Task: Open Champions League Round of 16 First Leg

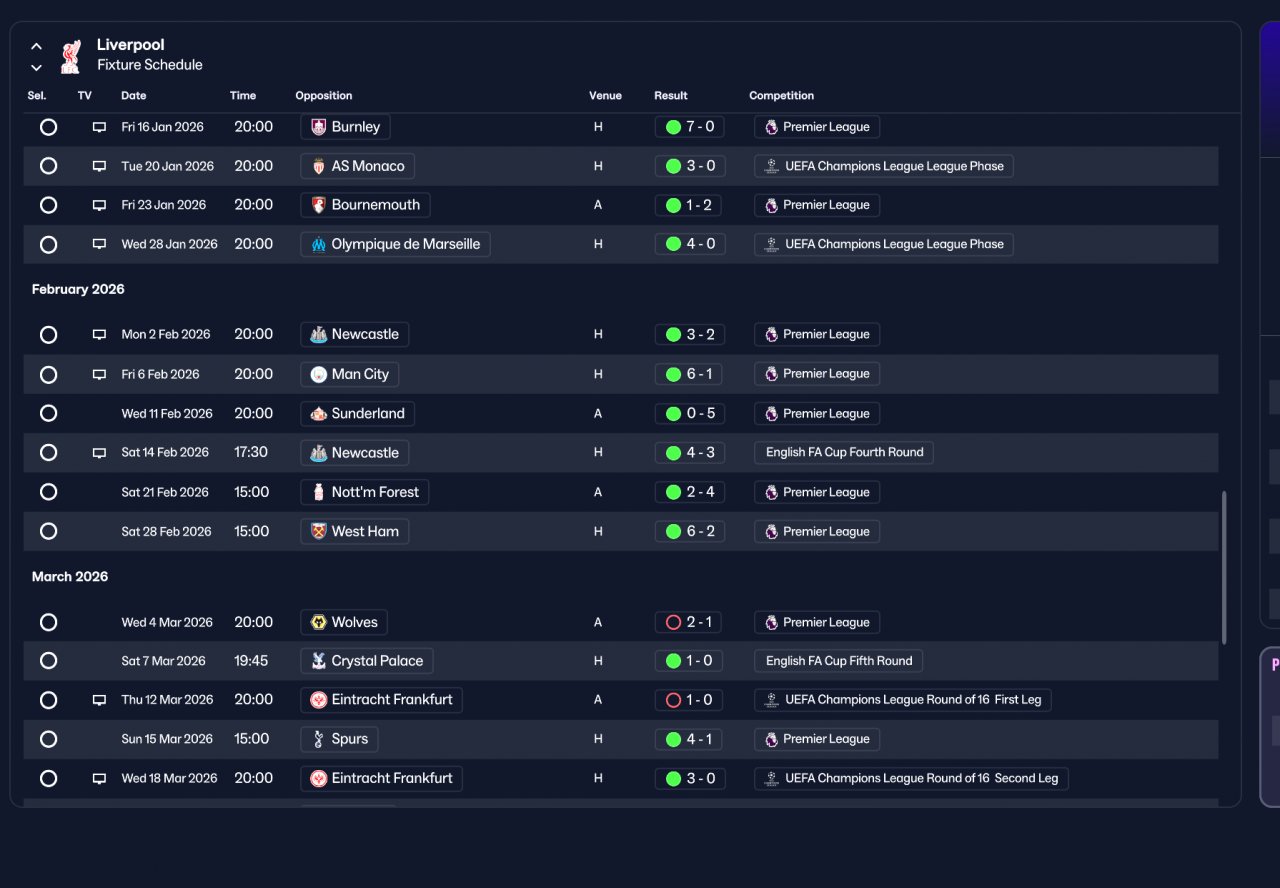Action: [x=903, y=700]
